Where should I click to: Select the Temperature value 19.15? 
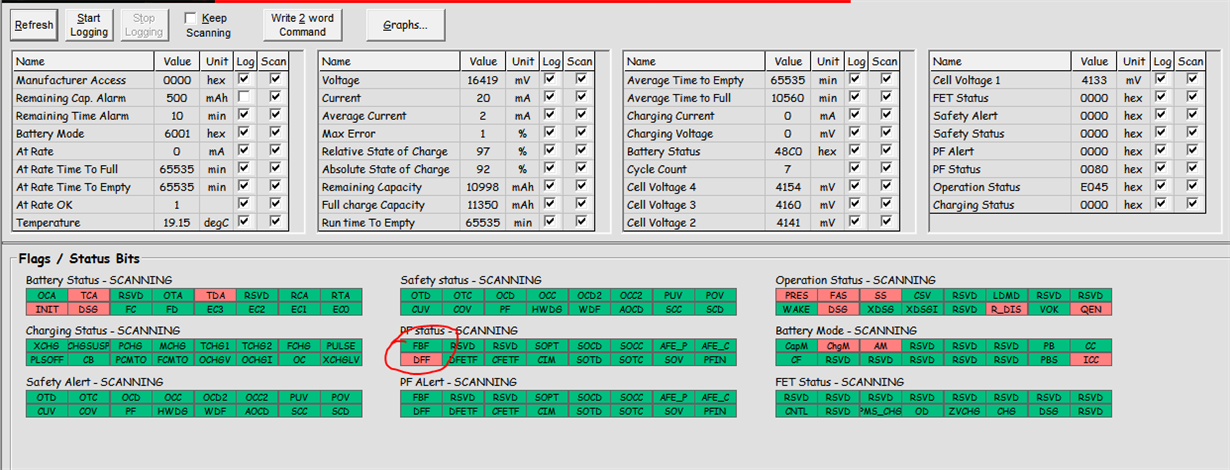point(176,223)
